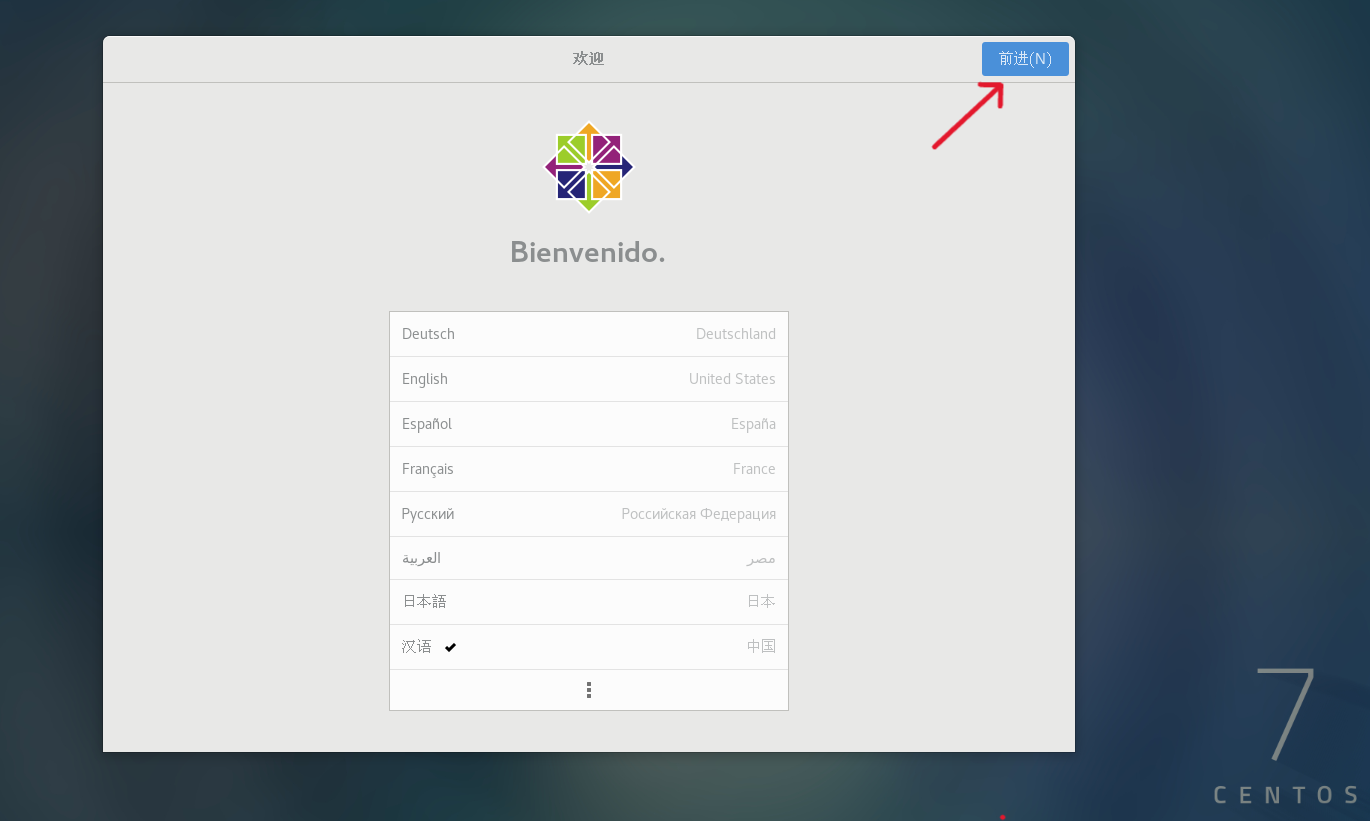
Task: Select Deutsch language row
Action: coord(589,334)
